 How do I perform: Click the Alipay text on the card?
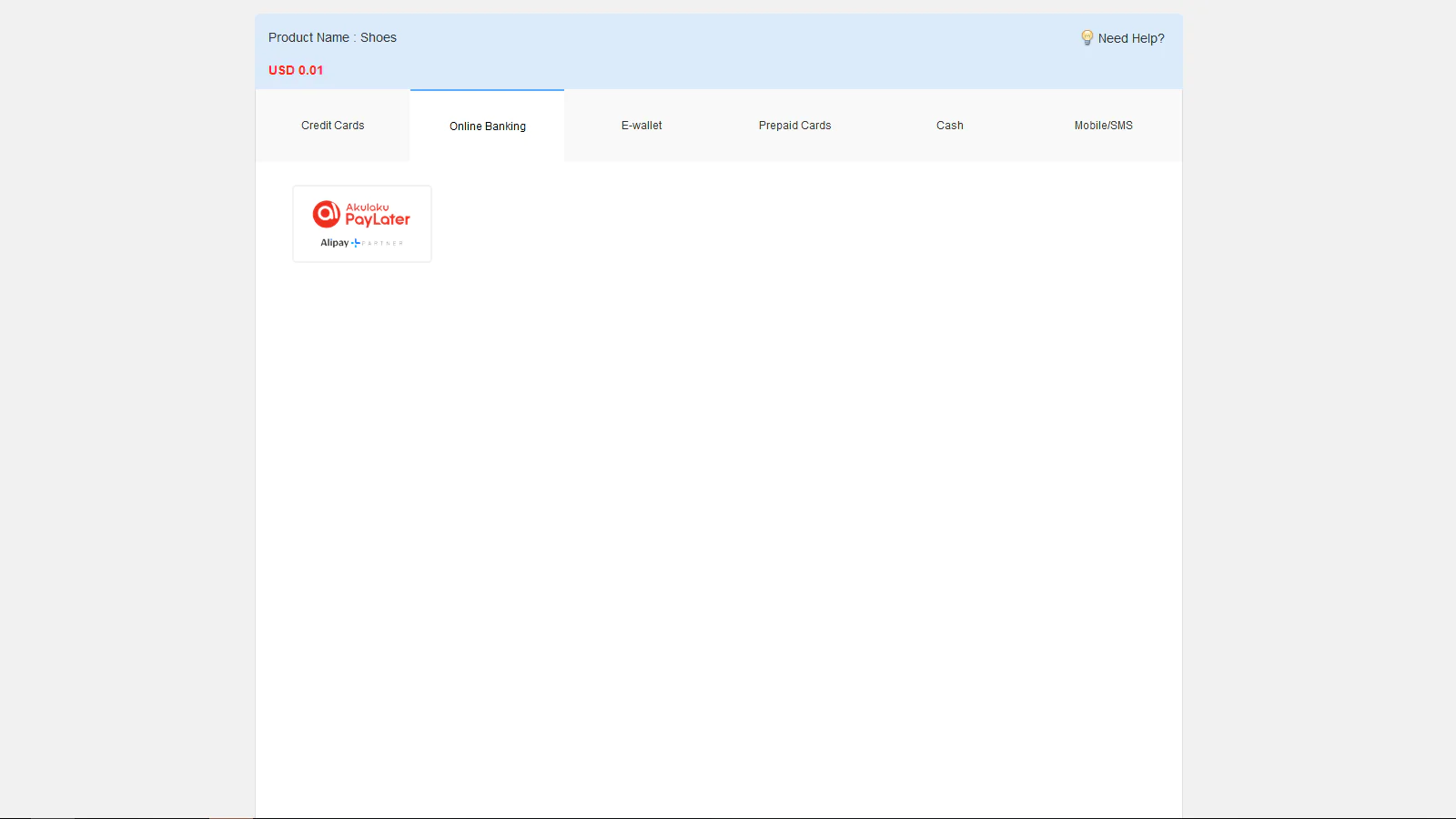334,243
